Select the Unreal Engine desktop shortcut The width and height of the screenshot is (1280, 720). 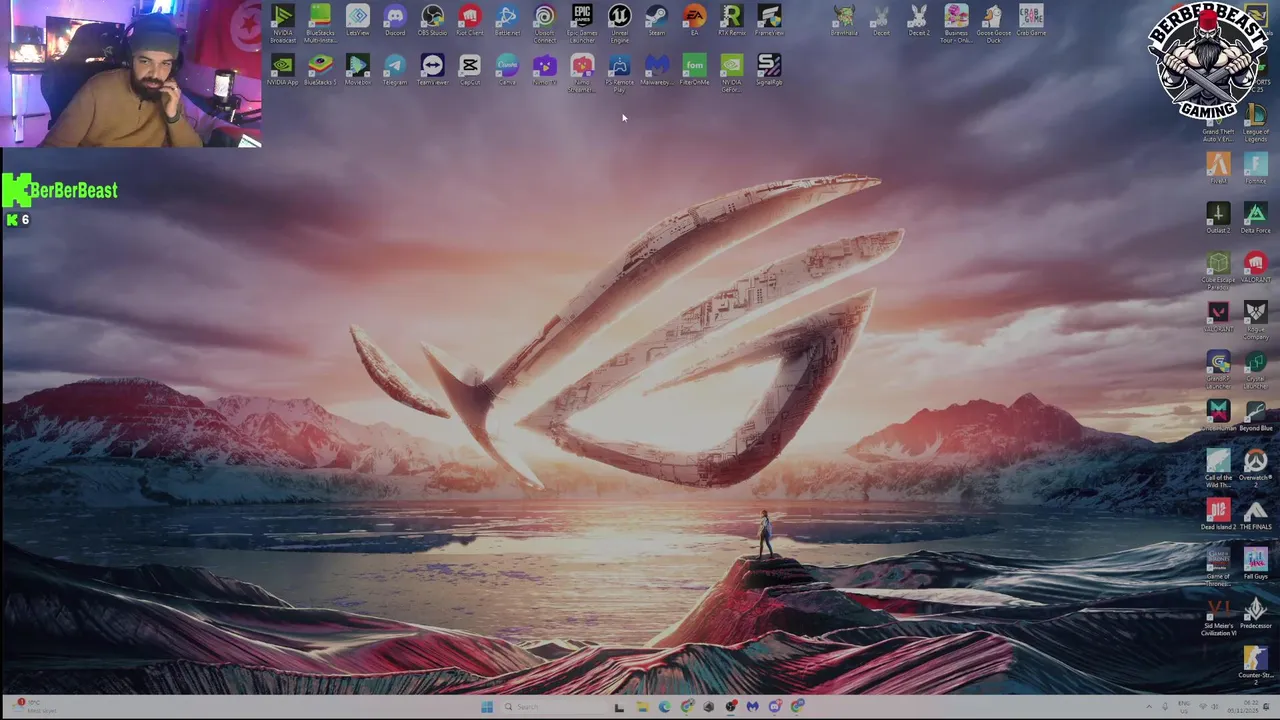[x=619, y=23]
